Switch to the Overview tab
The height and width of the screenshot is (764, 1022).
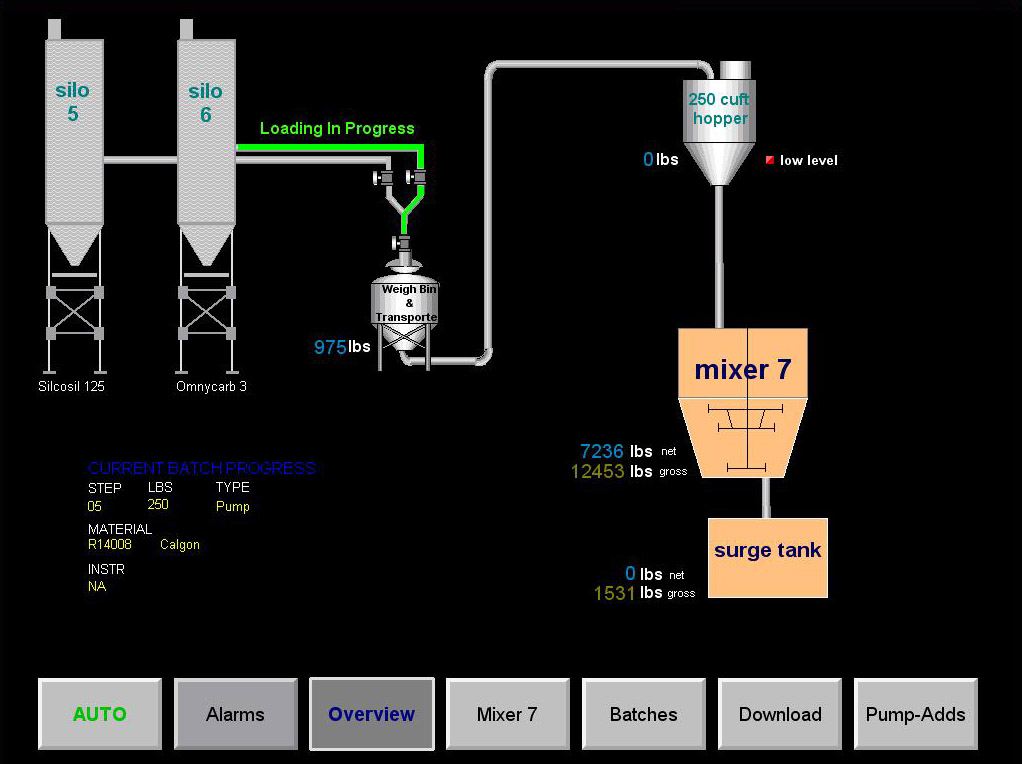pyautogui.click(x=372, y=714)
